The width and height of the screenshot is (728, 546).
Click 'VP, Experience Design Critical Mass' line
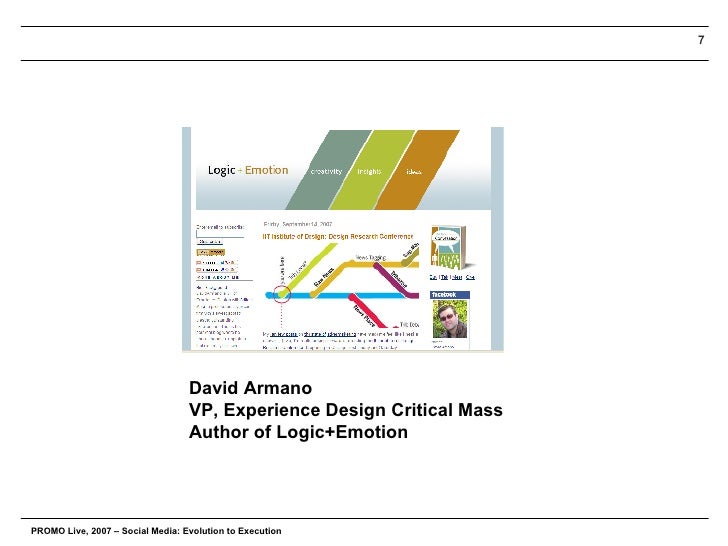(346, 410)
